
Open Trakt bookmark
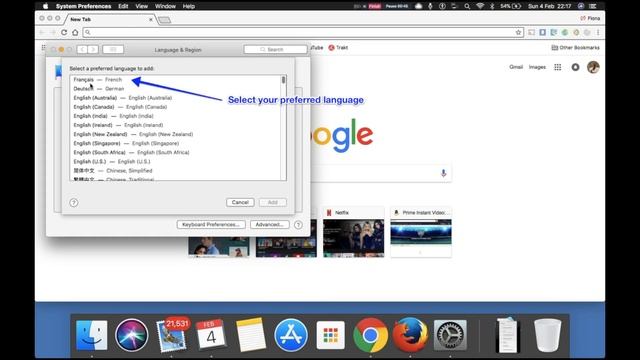tap(338, 48)
